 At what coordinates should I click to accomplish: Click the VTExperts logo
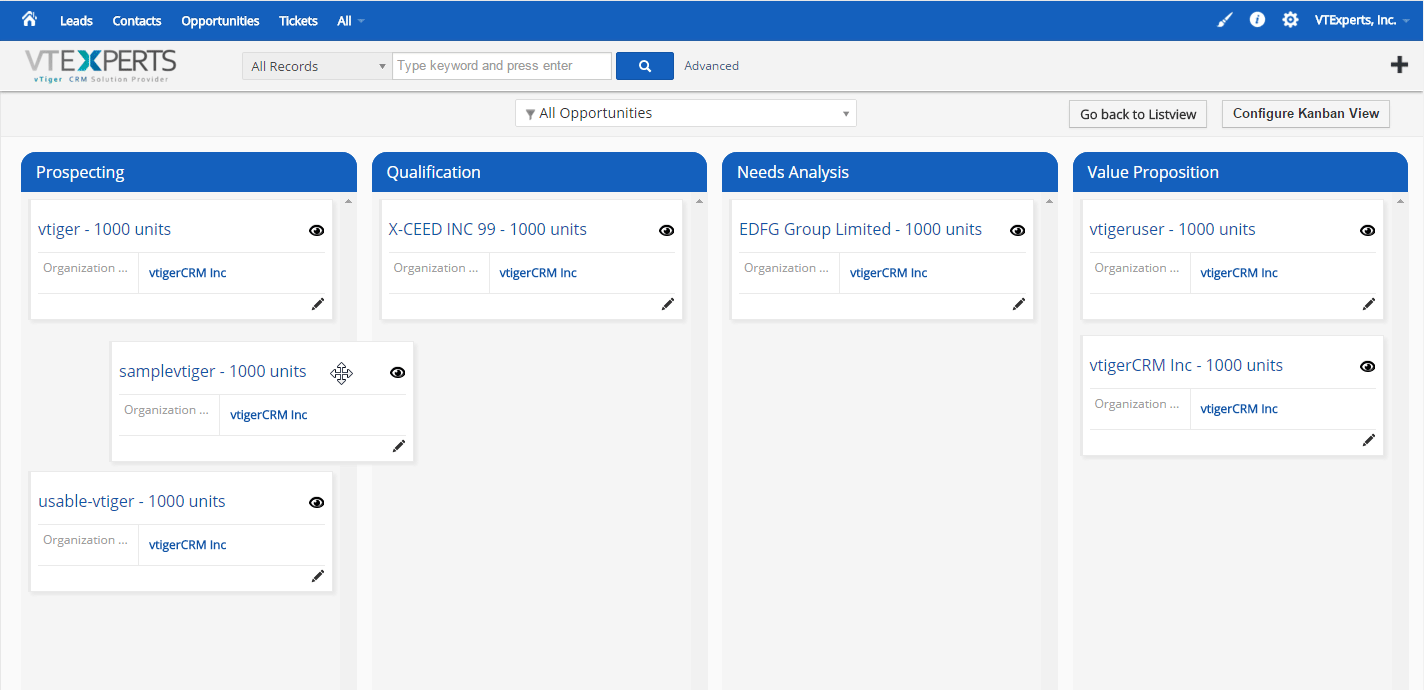(x=100, y=66)
